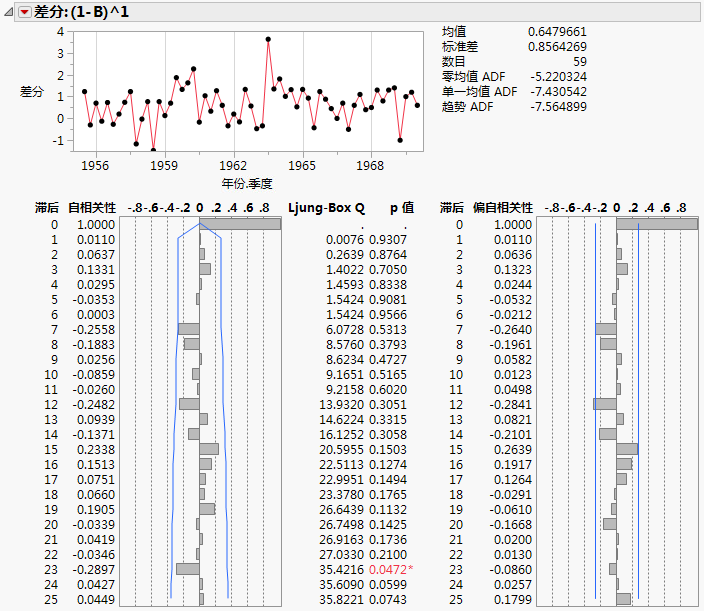Click the 自相关性 column header
Image resolution: width=704 pixels, height=611 pixels.
pos(92,208)
